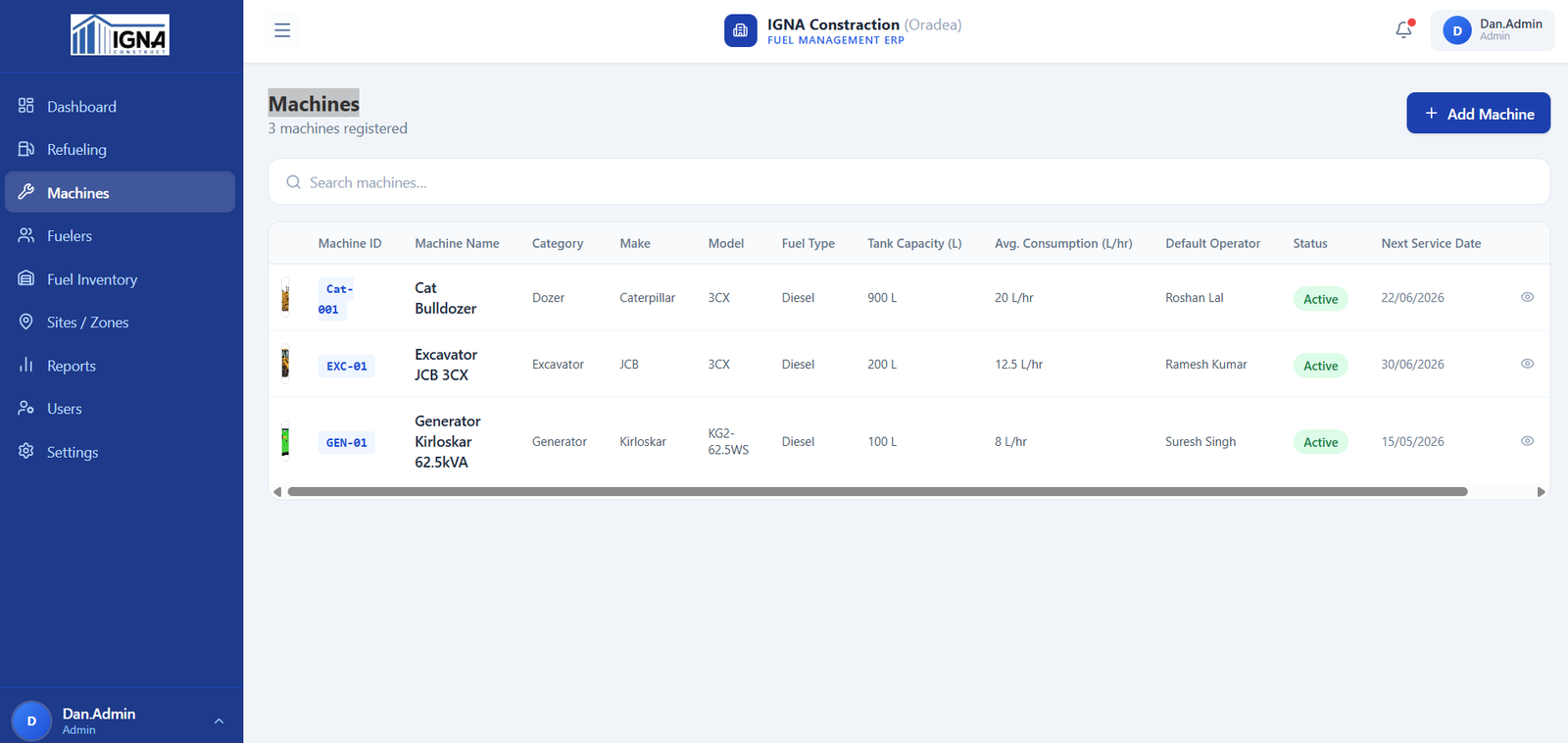Open the Dan.Admin profile dropdown in header
This screenshot has width=1568, height=743.
coord(1493,30)
